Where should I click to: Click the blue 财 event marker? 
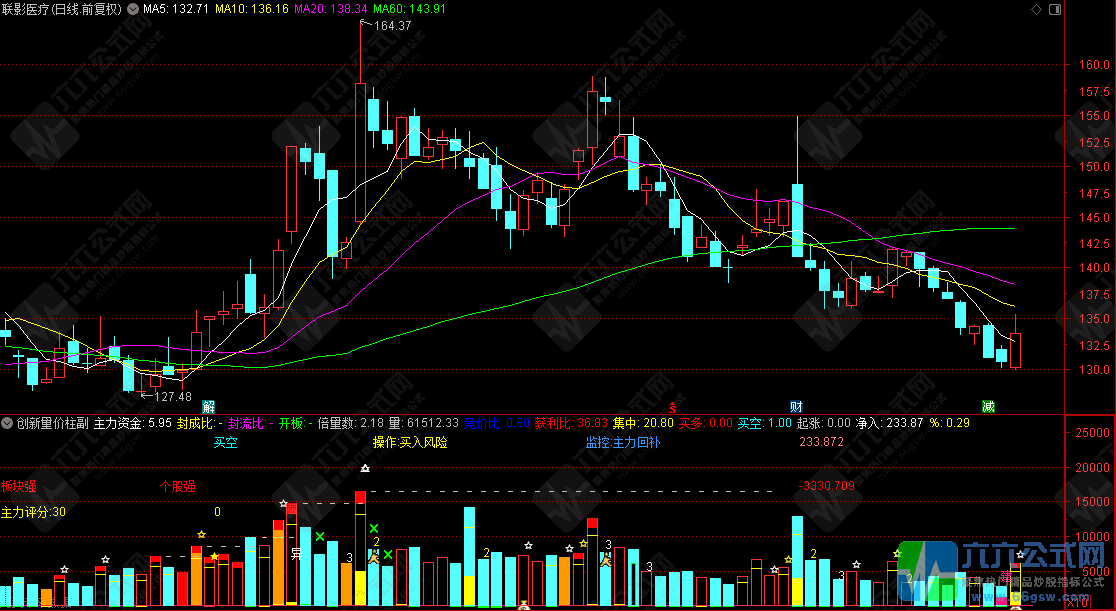pyautogui.click(x=797, y=406)
